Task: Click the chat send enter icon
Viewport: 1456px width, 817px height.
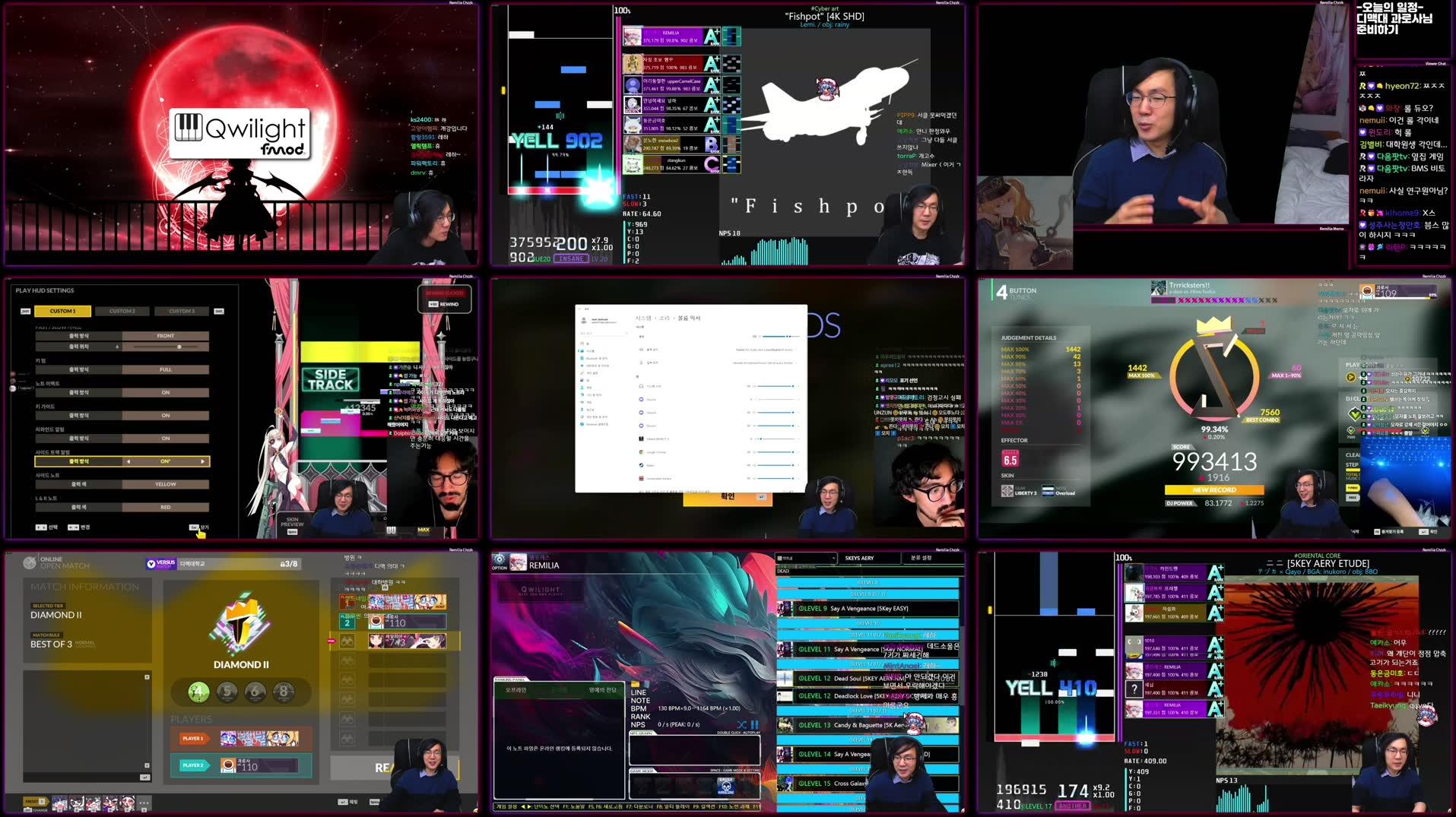Action: 144,777
